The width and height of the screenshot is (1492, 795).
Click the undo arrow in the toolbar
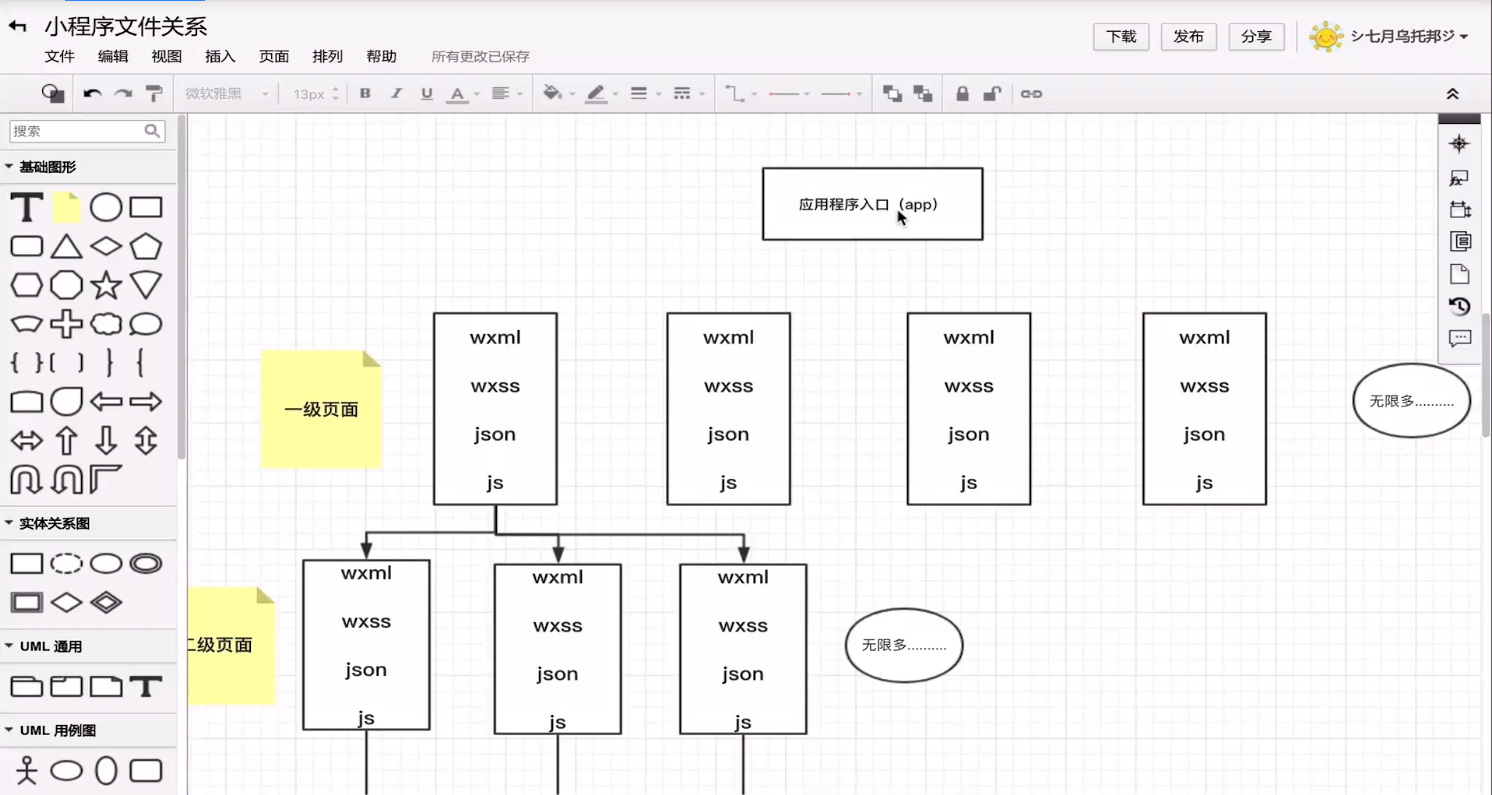coord(92,94)
